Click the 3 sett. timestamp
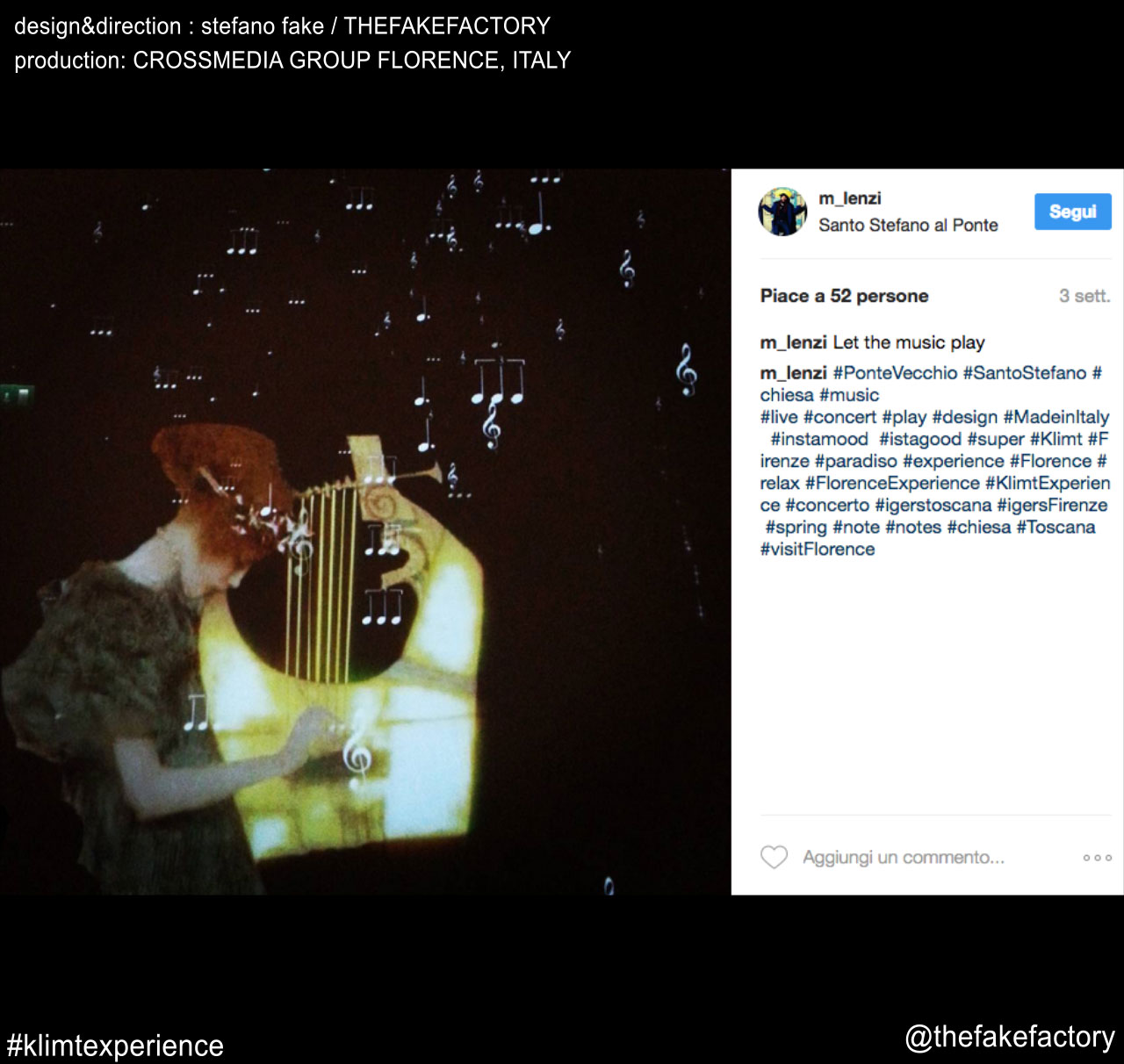This screenshot has width=1124, height=1064. coord(1084,296)
